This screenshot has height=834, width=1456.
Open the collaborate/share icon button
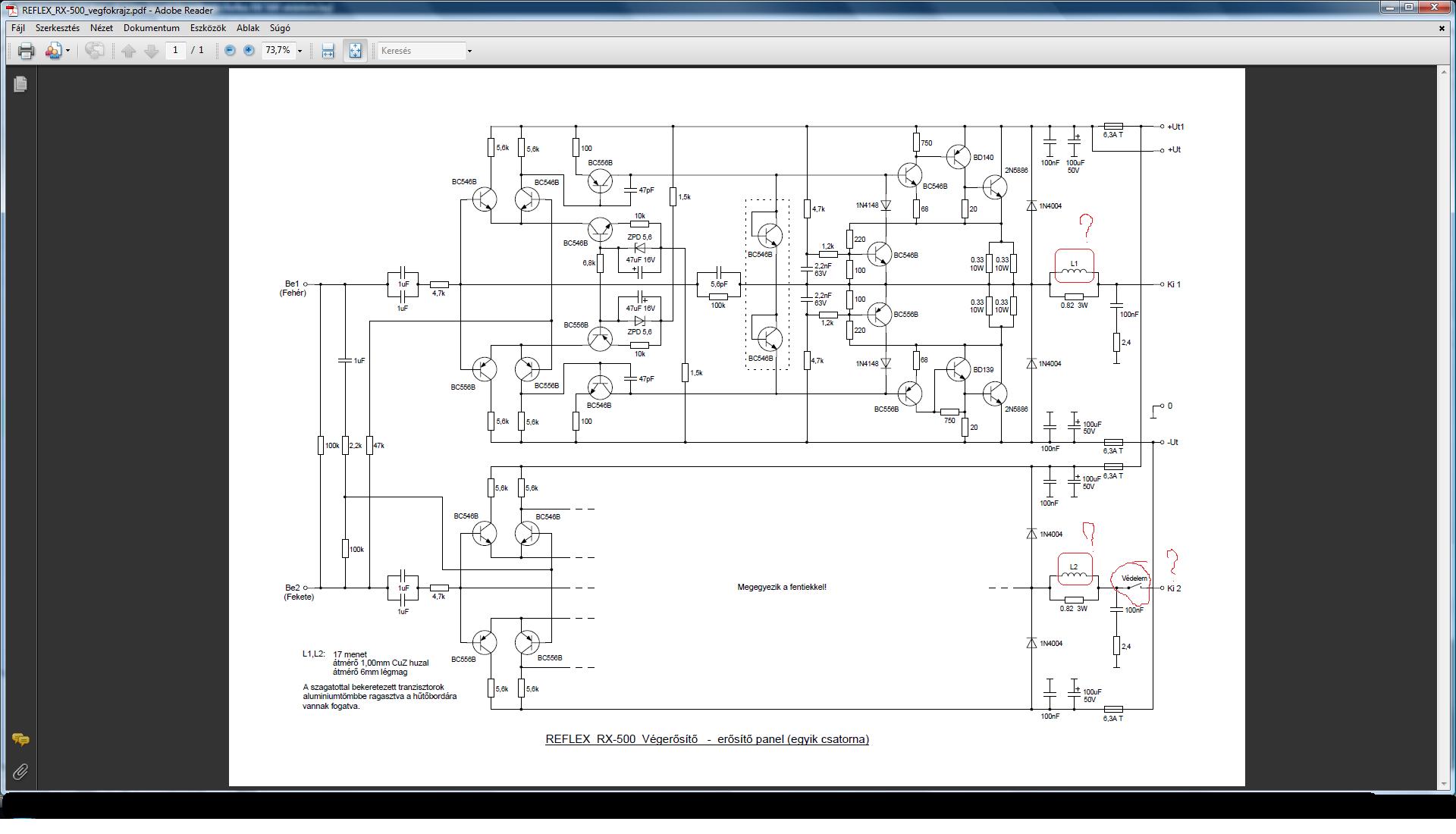click(52, 51)
